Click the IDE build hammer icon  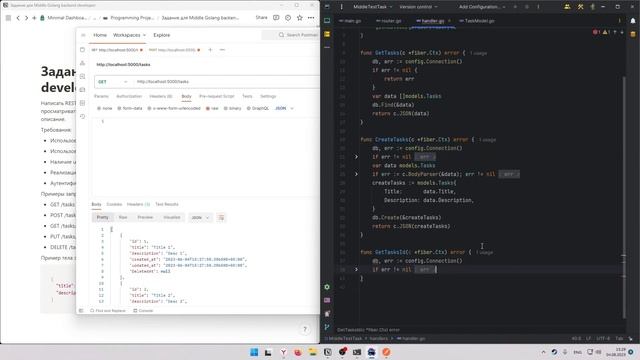tap(580, 7)
